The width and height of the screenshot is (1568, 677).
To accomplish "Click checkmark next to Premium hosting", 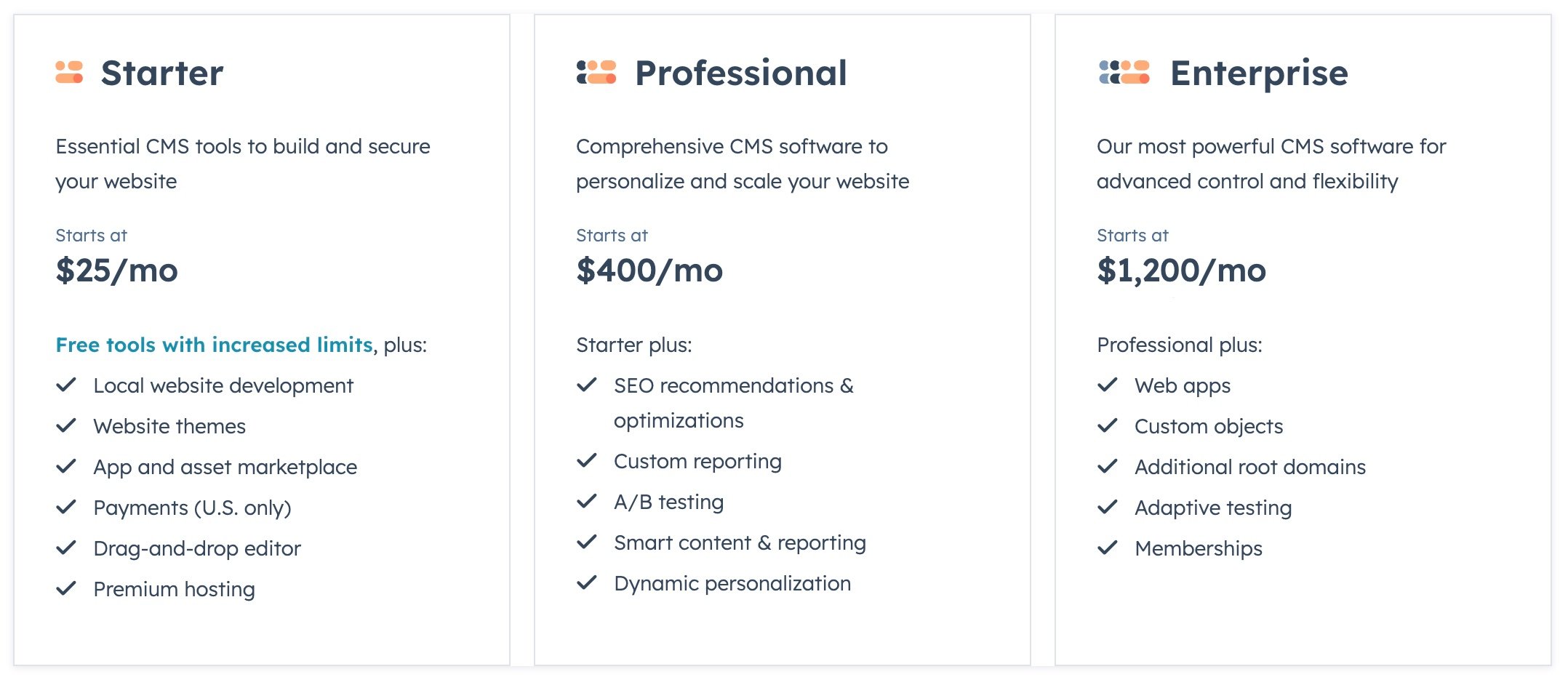I will 66,588.
